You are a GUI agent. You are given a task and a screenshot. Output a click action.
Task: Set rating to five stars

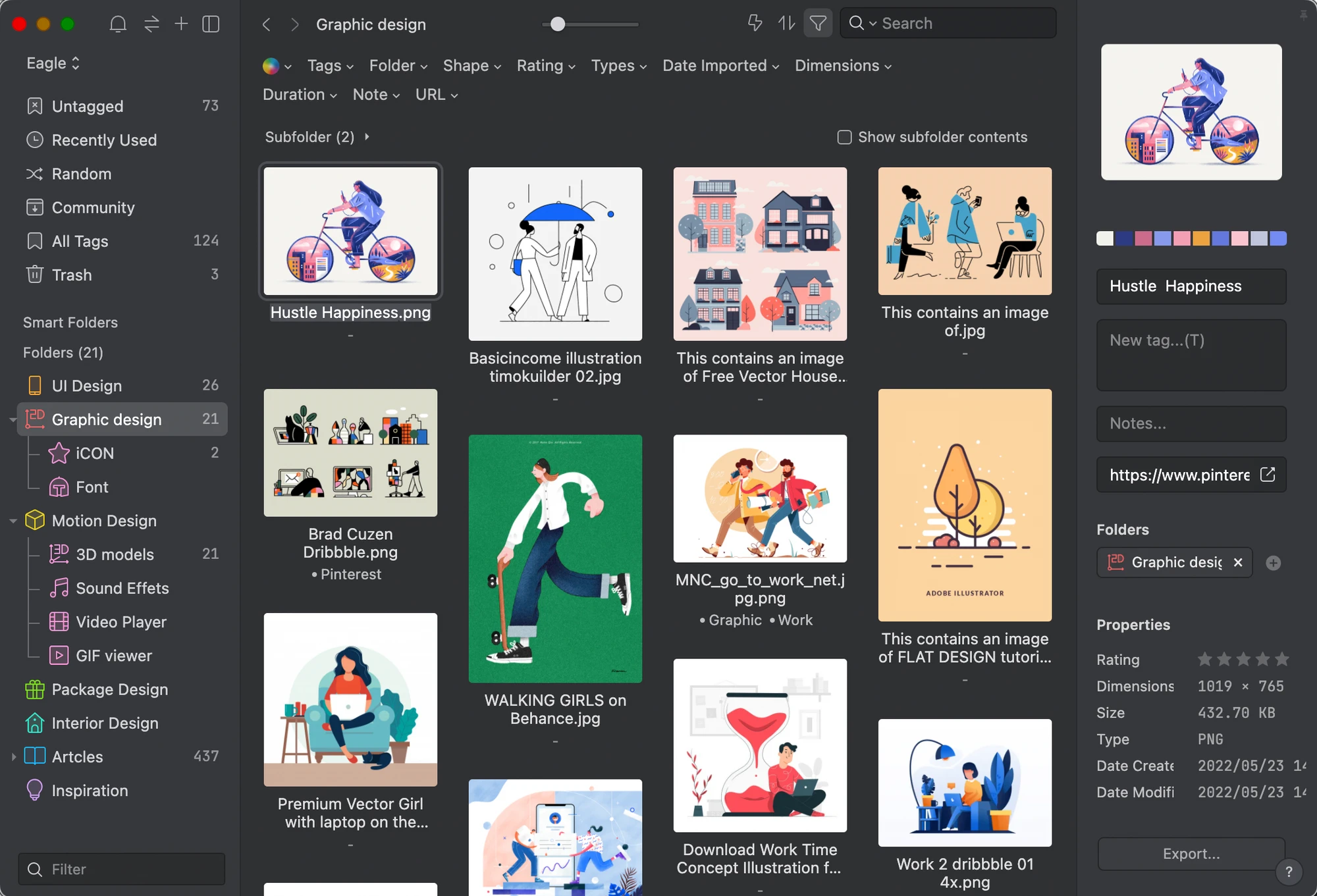(x=1281, y=659)
